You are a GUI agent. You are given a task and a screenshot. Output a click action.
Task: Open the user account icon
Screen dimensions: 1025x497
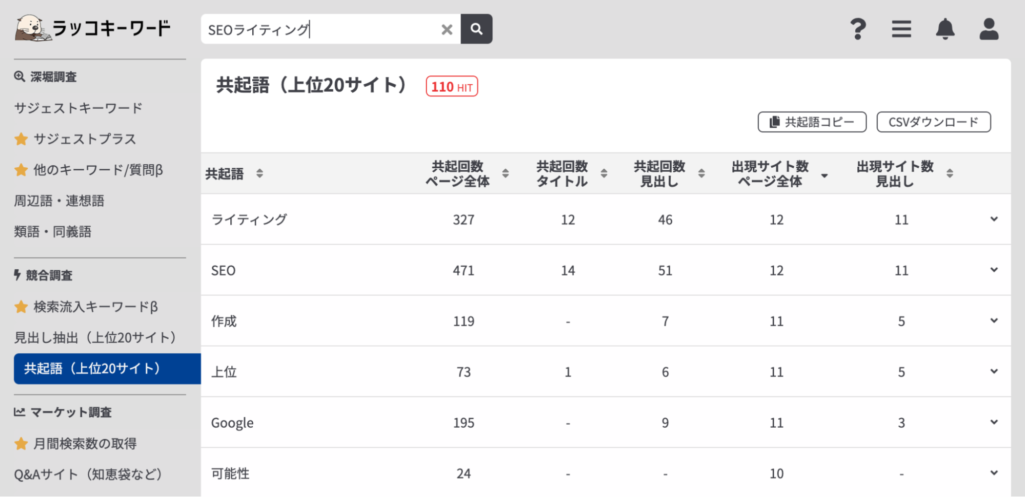[989, 29]
